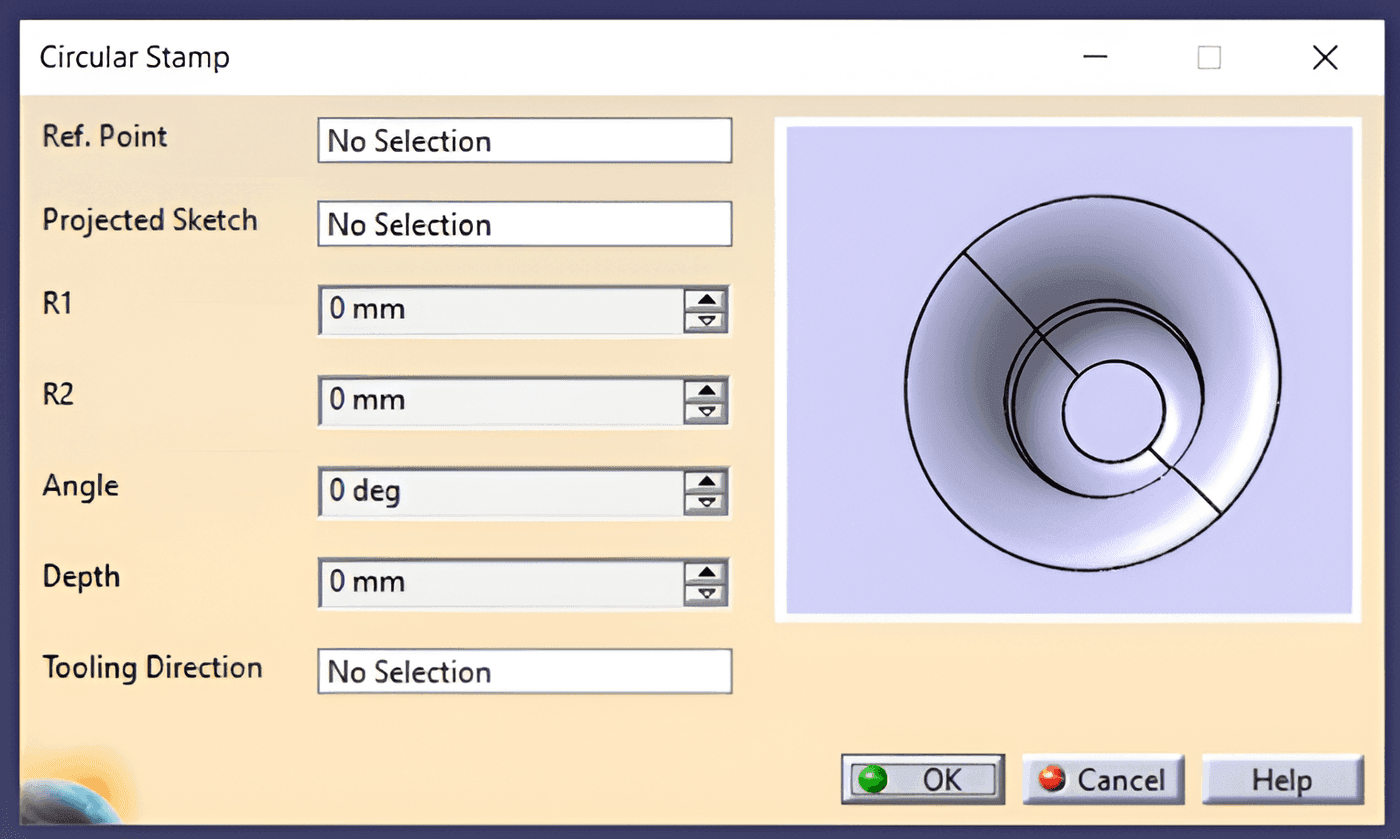Increase R2 with the up arrow
The width and height of the screenshot is (1400, 839).
click(x=707, y=390)
